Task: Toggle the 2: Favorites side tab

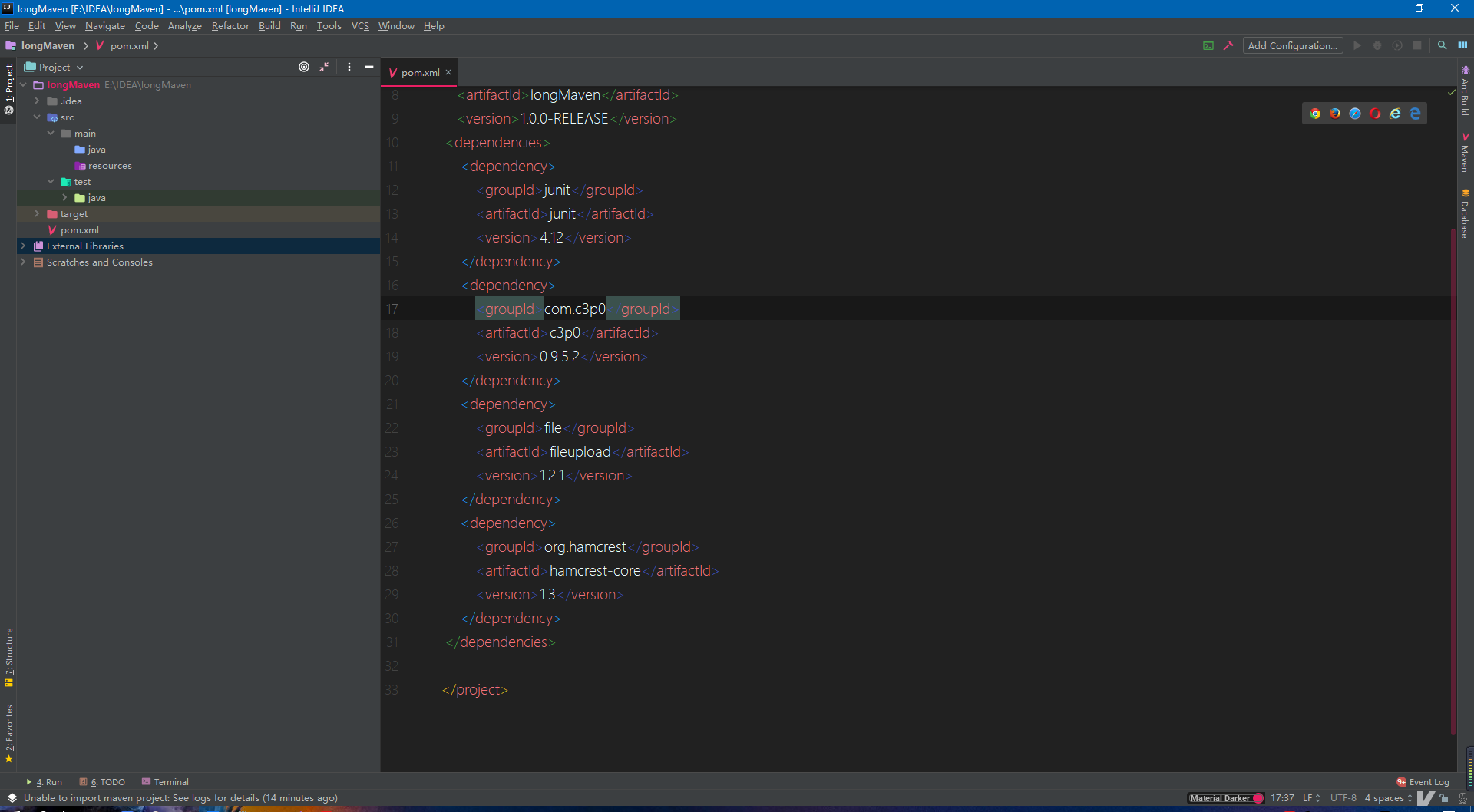Action: (x=9, y=734)
